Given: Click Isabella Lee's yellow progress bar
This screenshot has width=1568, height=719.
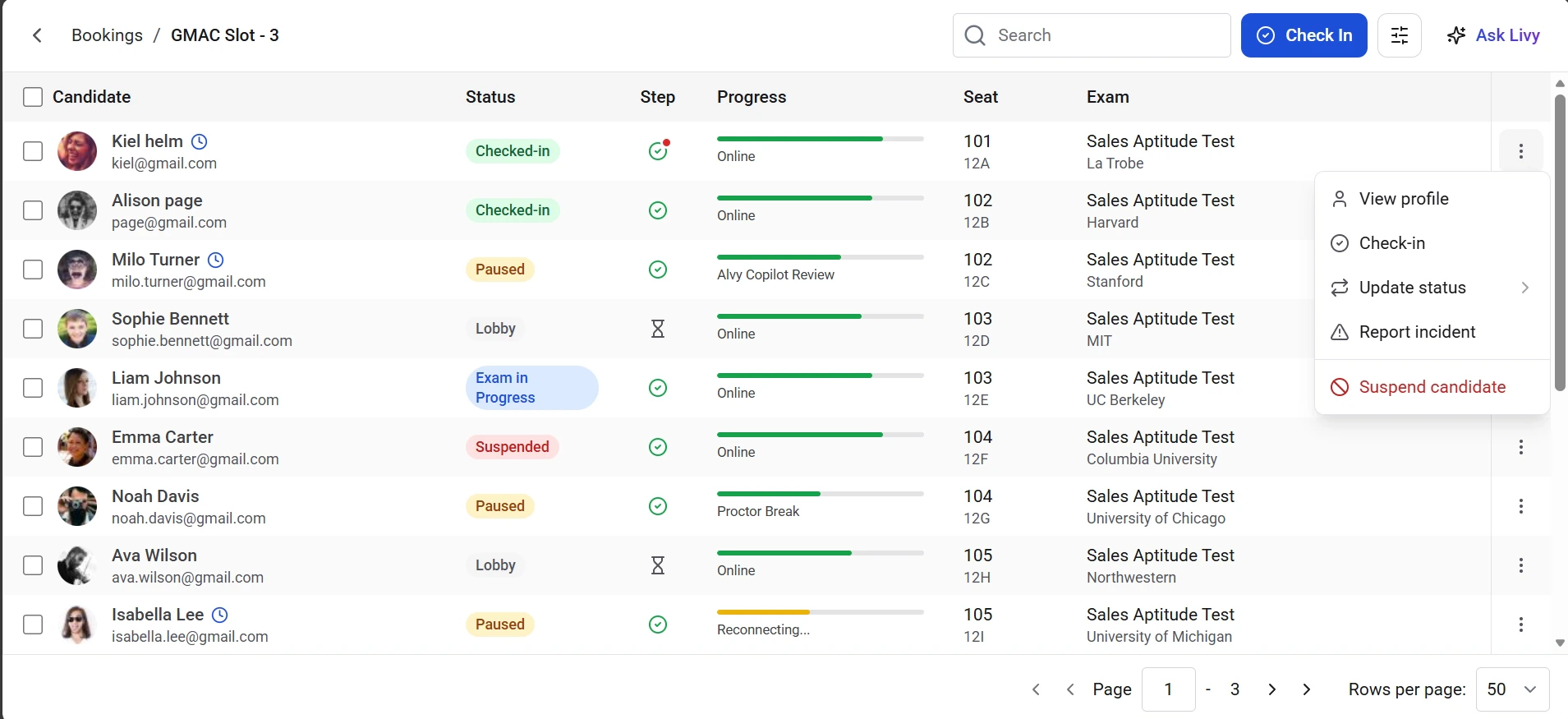Looking at the screenshot, I should pyautogui.click(x=763, y=612).
